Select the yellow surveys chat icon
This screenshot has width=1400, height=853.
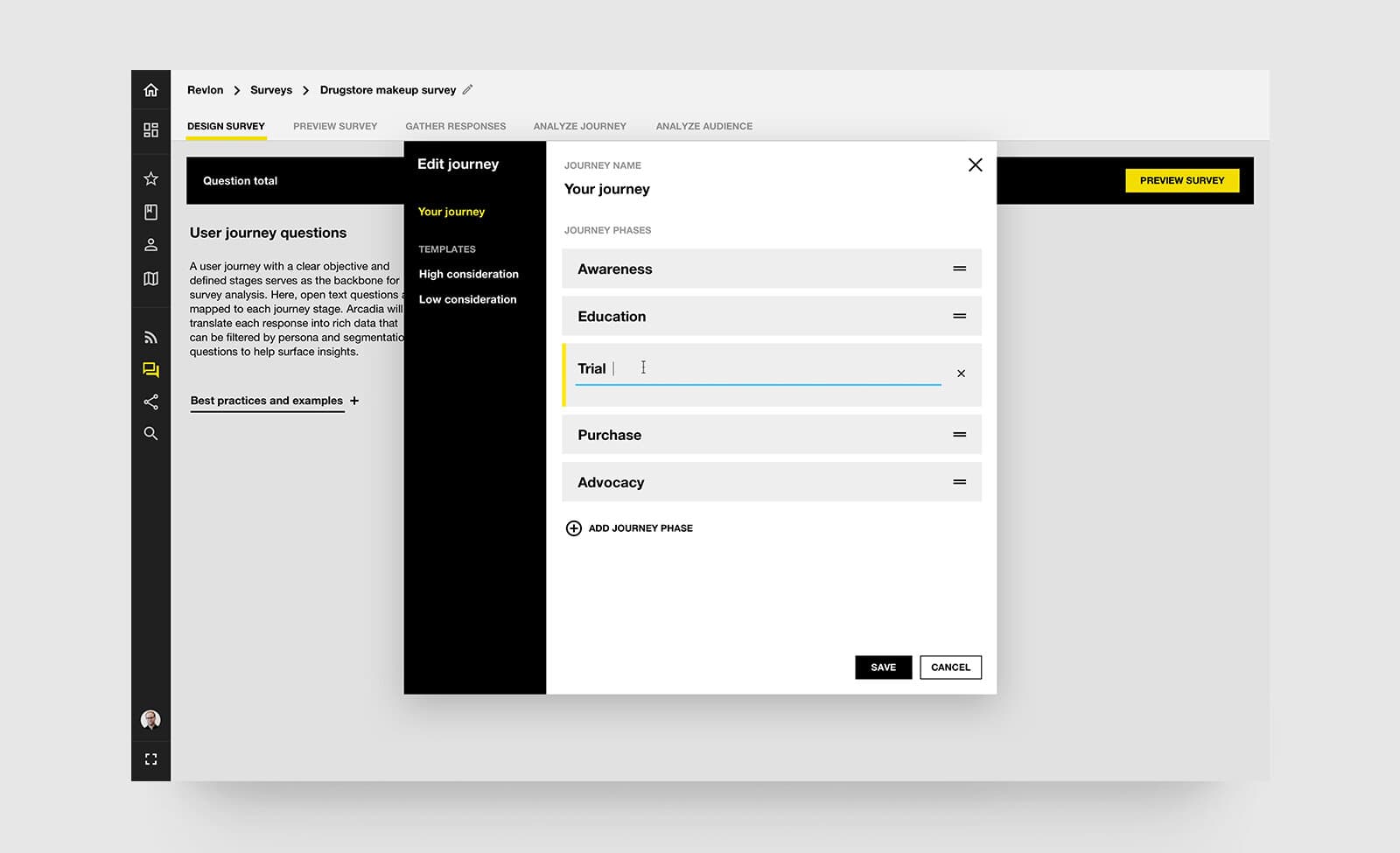click(x=150, y=370)
